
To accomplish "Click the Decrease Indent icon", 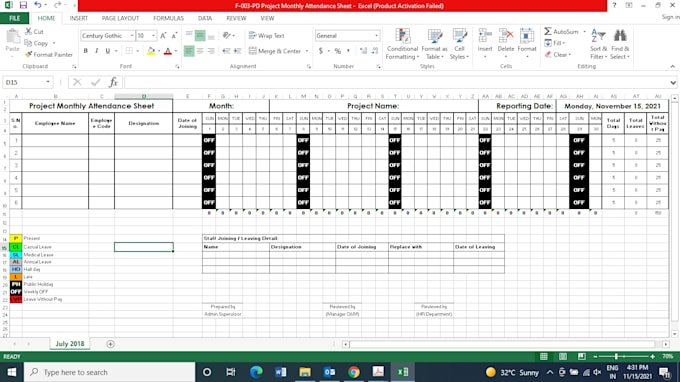I will point(226,51).
